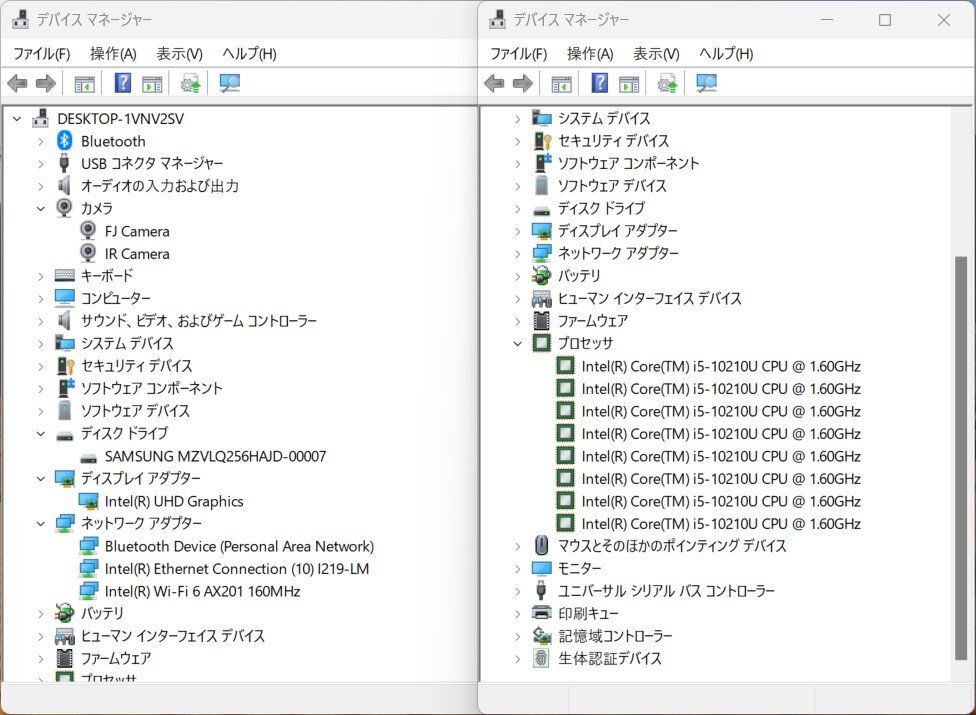Select セキュリティ デバイス in right window
The width and height of the screenshot is (976, 715).
pyautogui.click(x=613, y=141)
